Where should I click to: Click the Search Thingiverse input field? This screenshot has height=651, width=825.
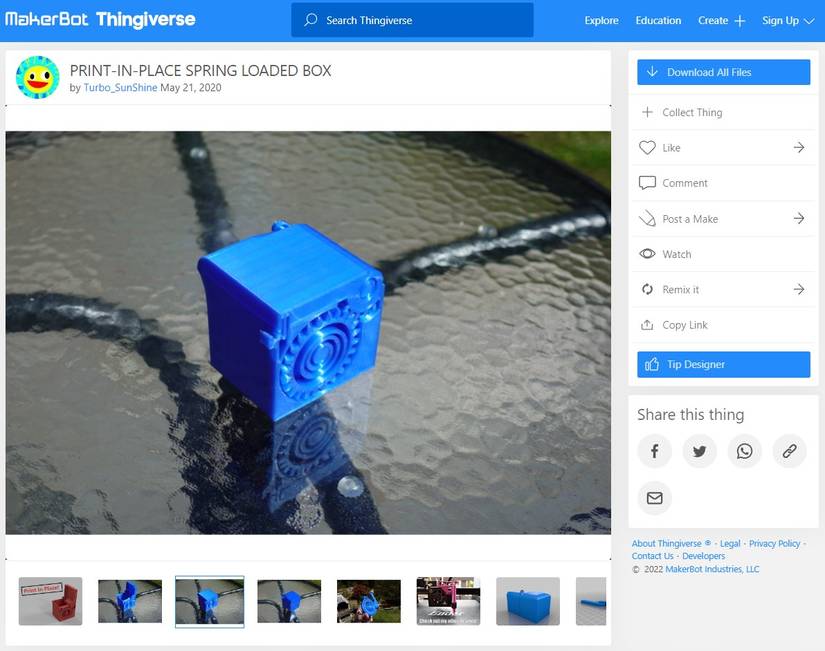(x=420, y=20)
